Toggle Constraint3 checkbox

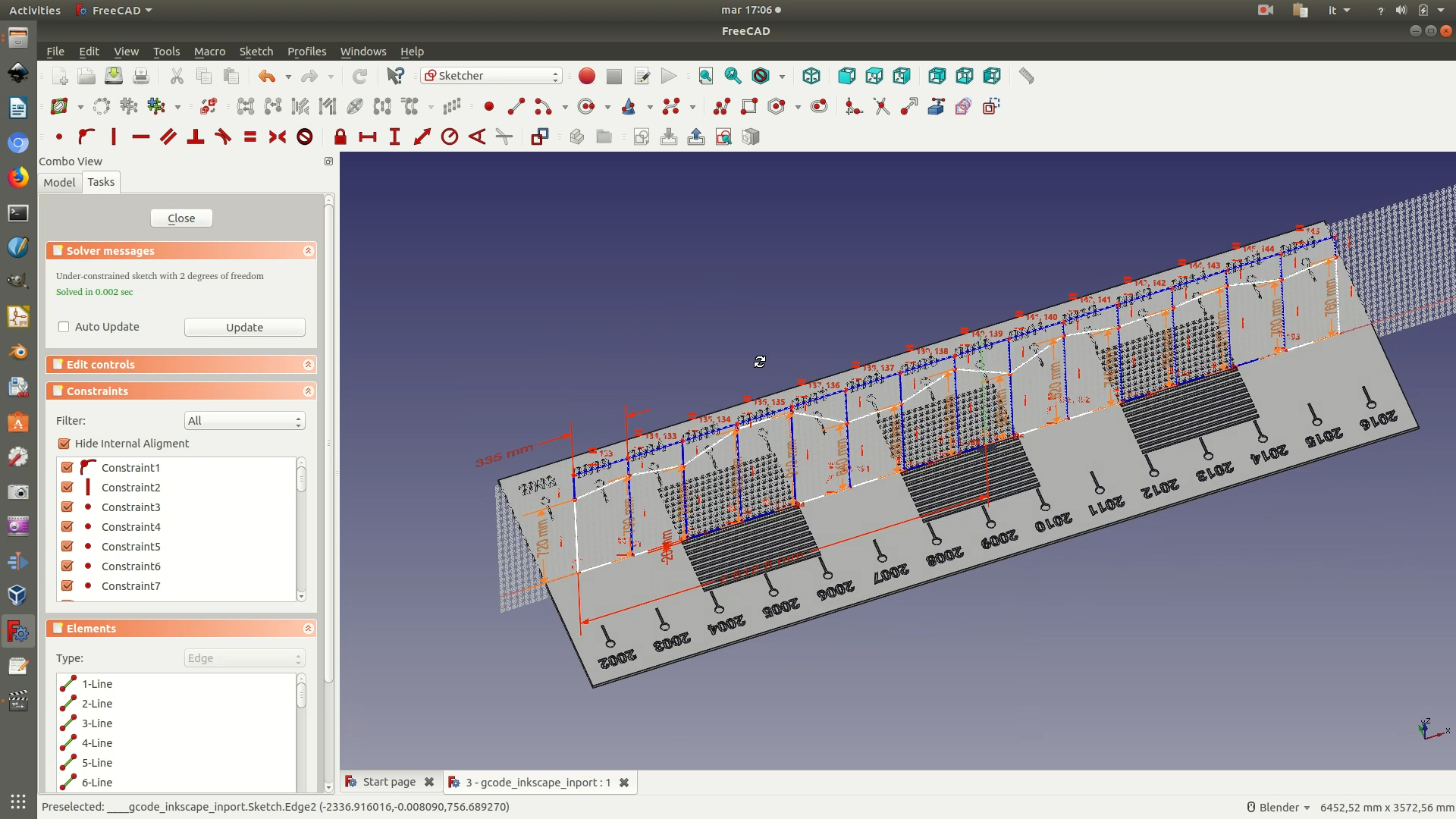67,507
